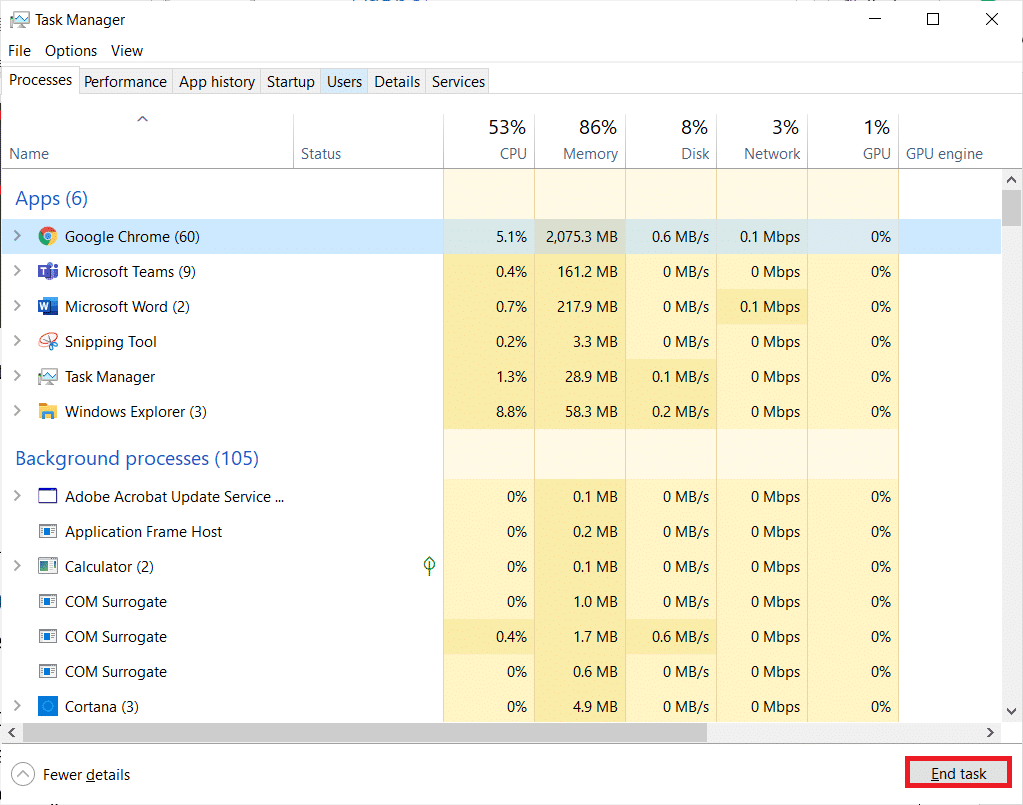This screenshot has height=805, width=1023.
Task: Sort by the Name column header
Action: [x=147, y=142]
